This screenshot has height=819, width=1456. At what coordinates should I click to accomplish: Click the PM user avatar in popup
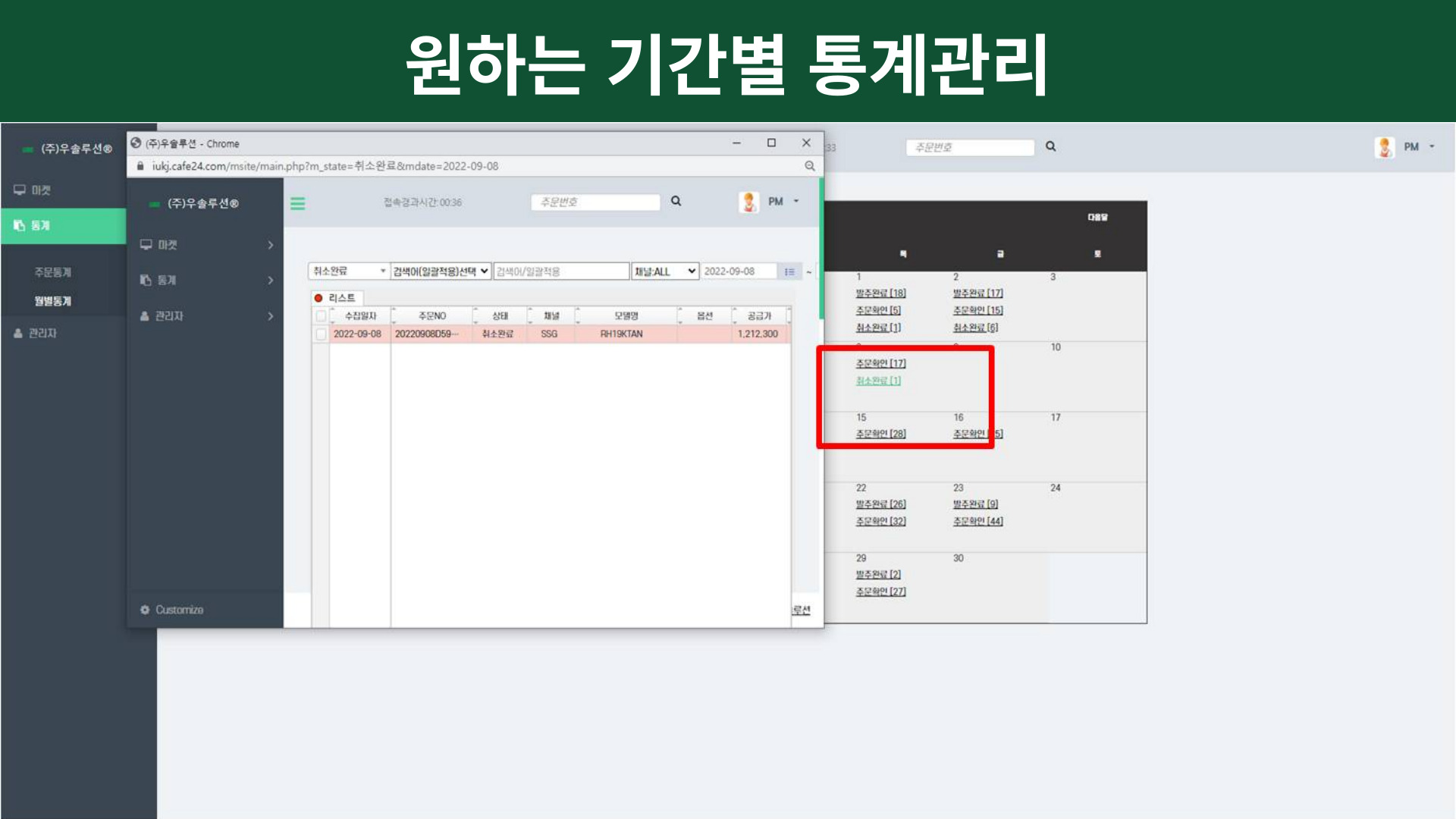tap(748, 202)
